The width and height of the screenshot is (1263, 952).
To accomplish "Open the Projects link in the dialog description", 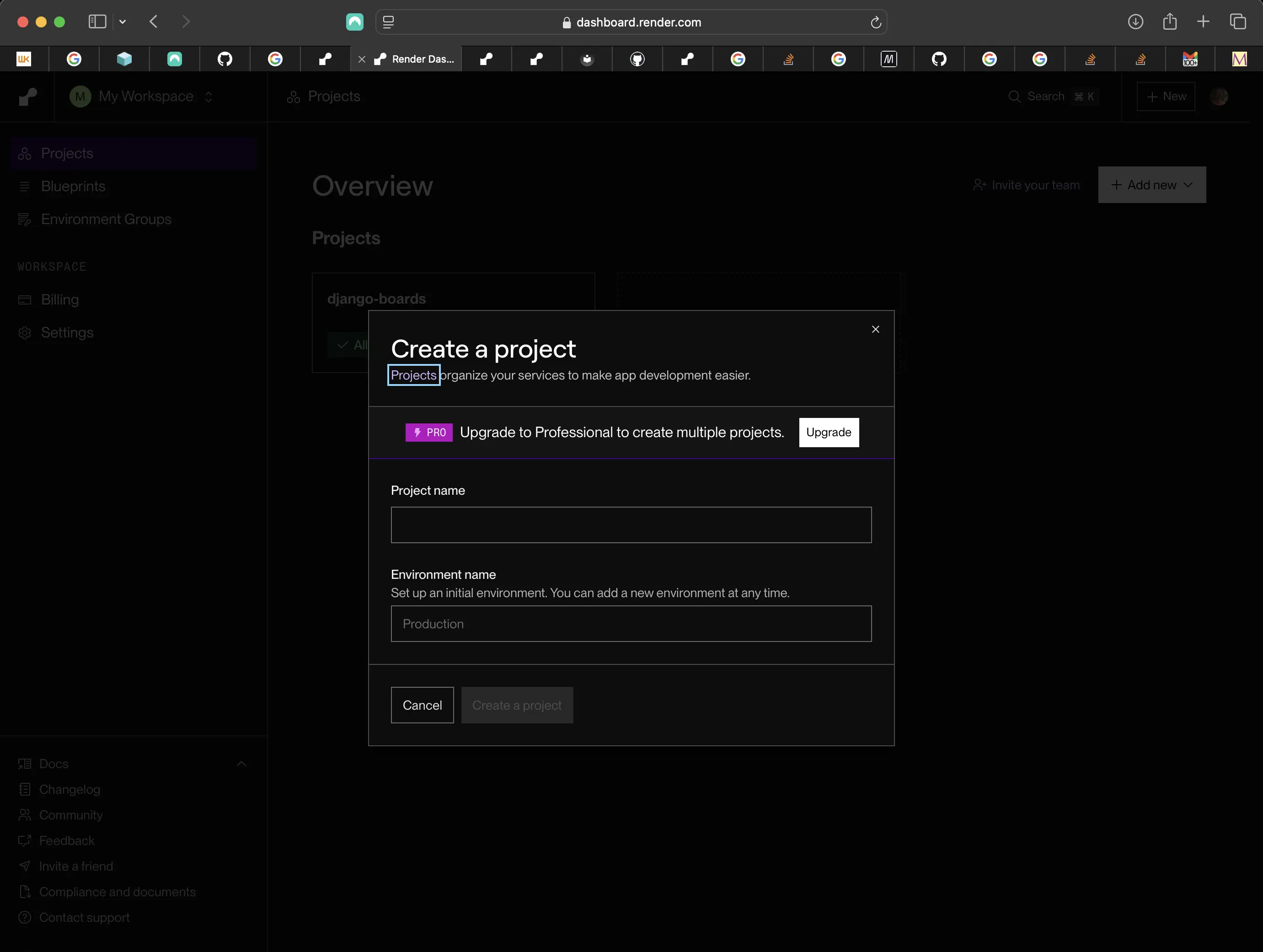I will tap(413, 375).
